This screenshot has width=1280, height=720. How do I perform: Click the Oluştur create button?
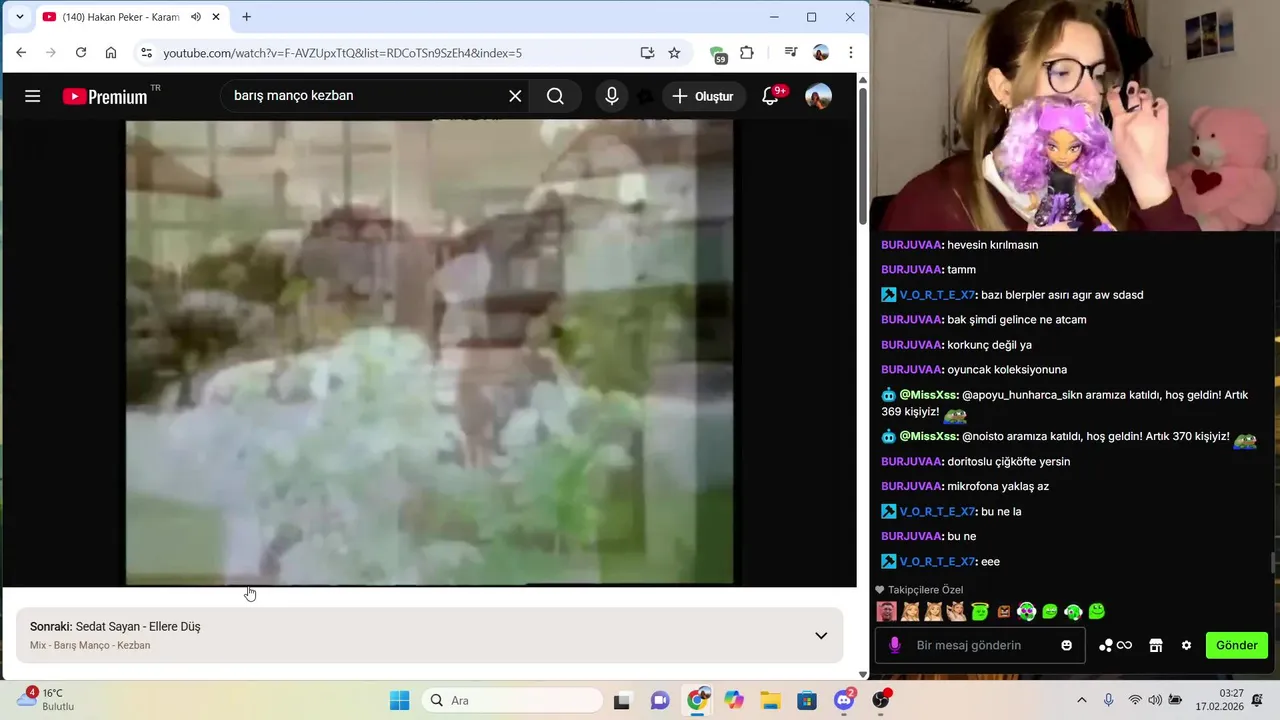[703, 96]
